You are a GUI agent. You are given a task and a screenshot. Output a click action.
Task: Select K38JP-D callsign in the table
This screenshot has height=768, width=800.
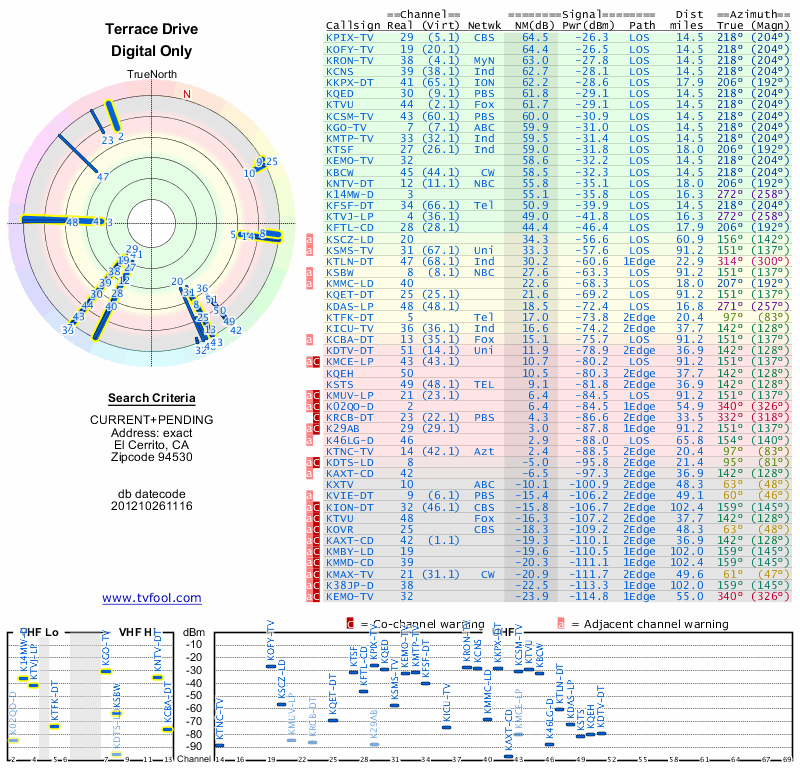[350, 585]
